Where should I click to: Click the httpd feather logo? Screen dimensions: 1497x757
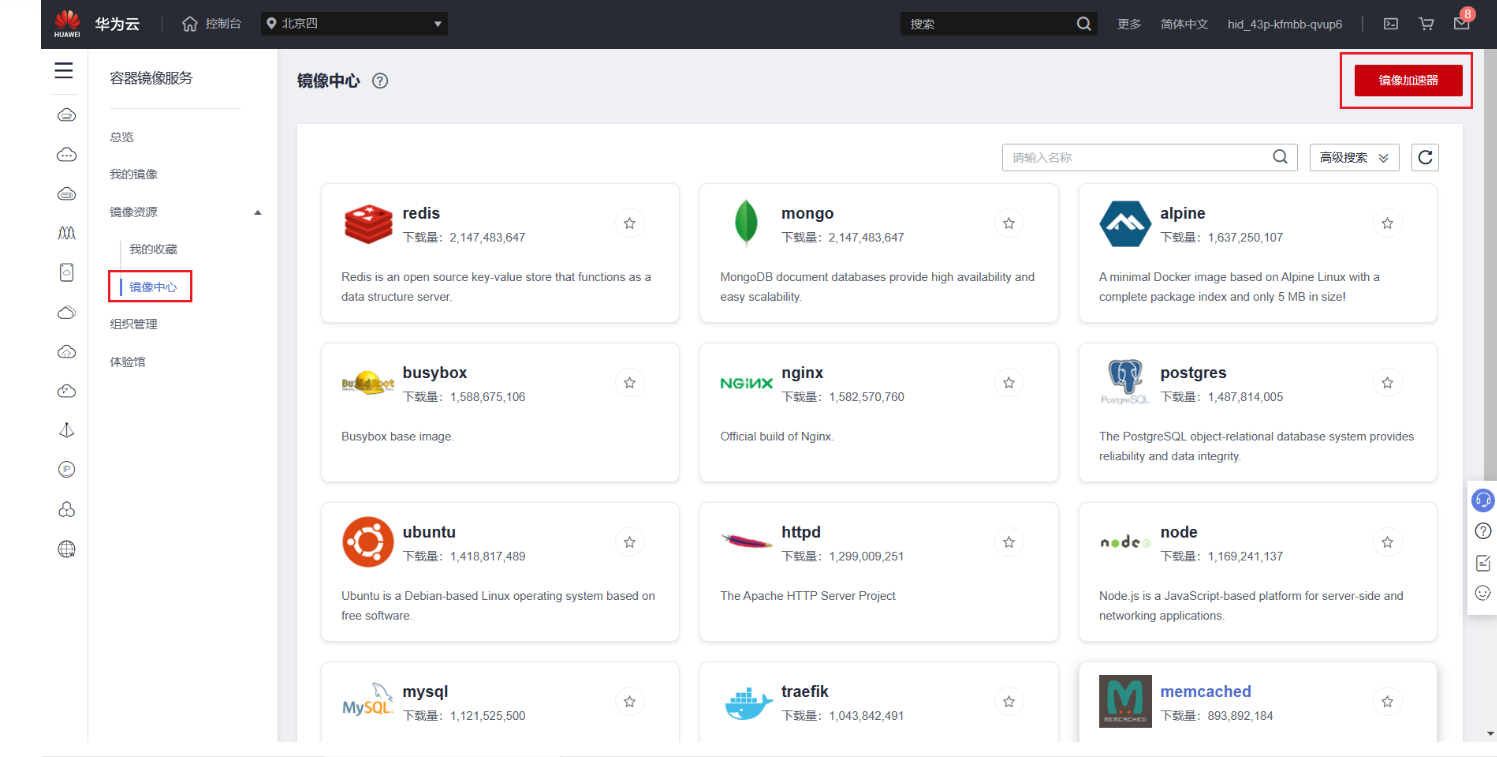point(746,541)
